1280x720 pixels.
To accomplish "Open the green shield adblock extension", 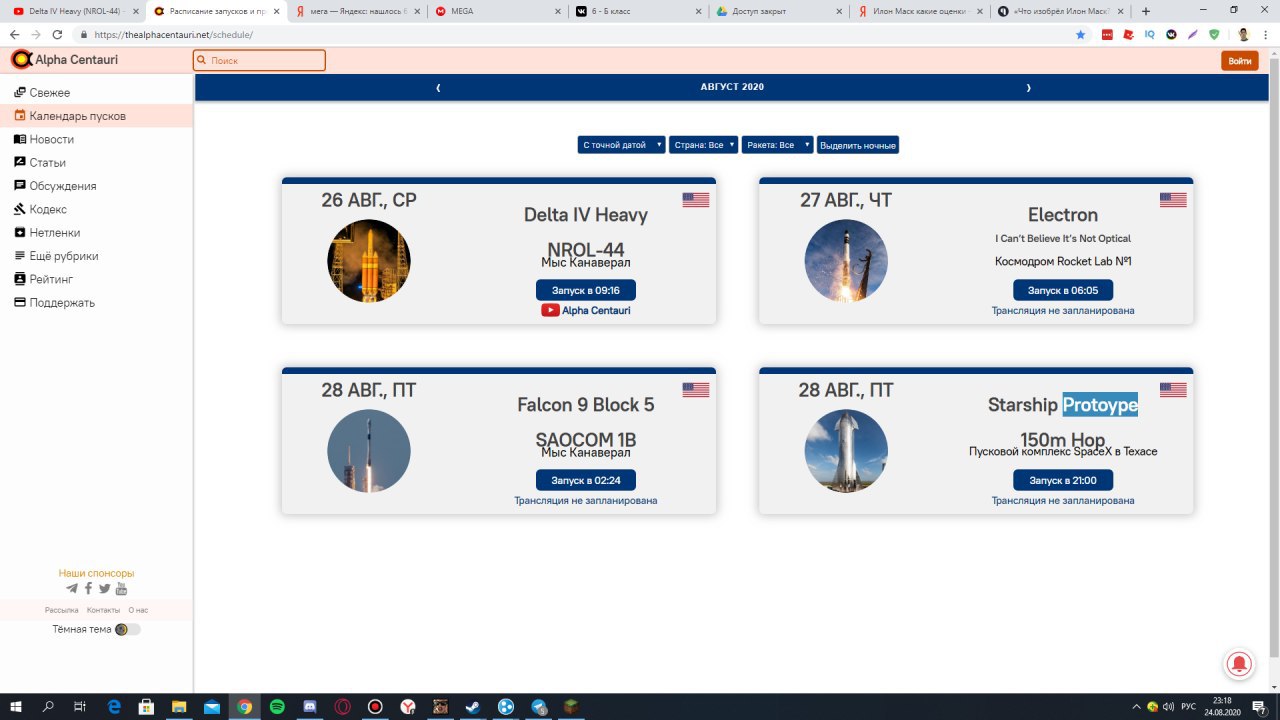I will click(x=1214, y=34).
